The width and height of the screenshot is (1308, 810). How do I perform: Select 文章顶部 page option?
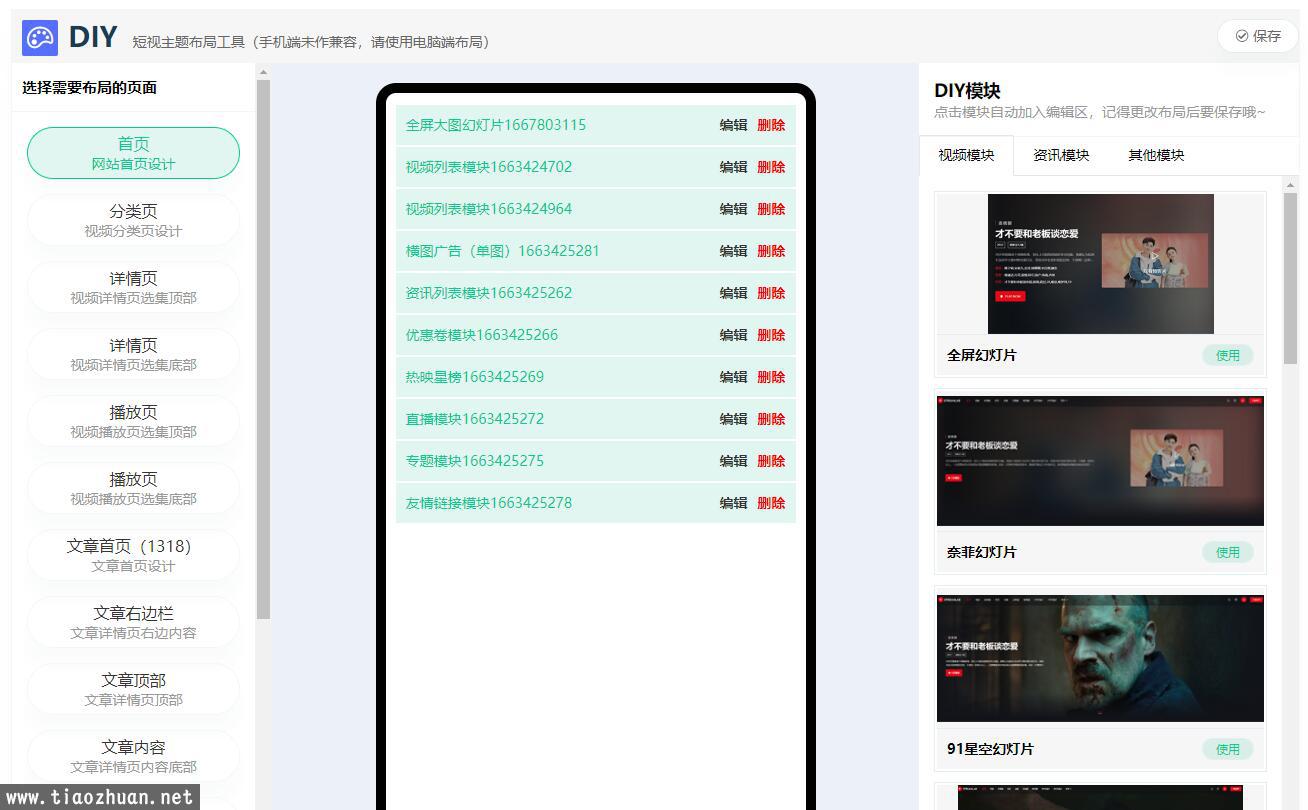click(133, 689)
